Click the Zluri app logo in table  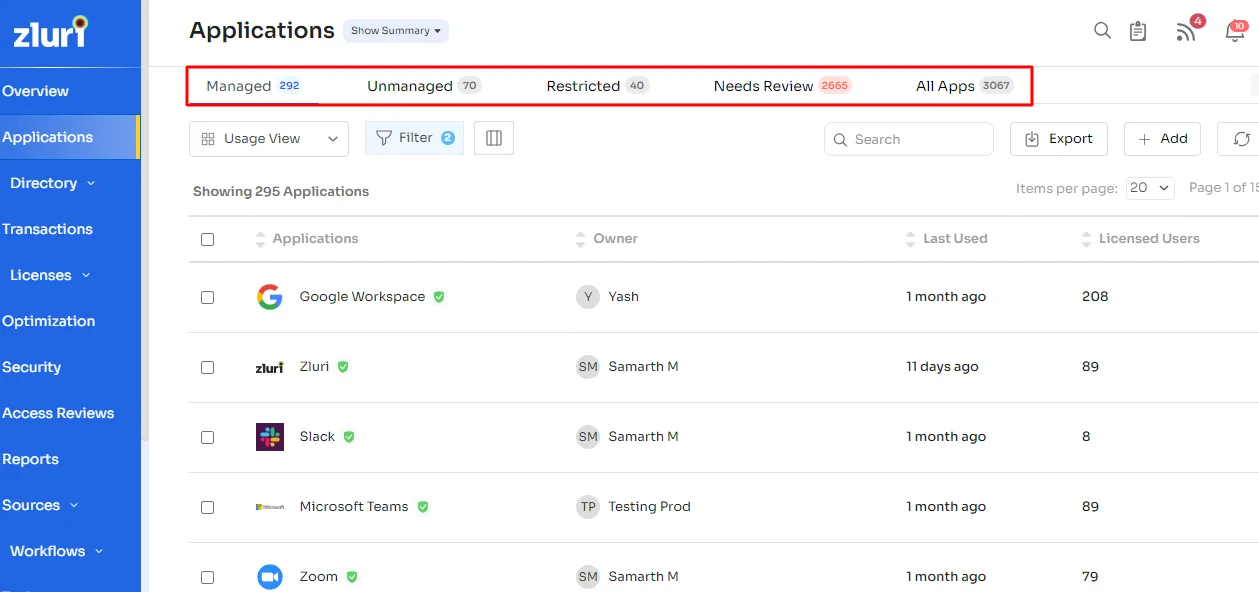point(269,367)
